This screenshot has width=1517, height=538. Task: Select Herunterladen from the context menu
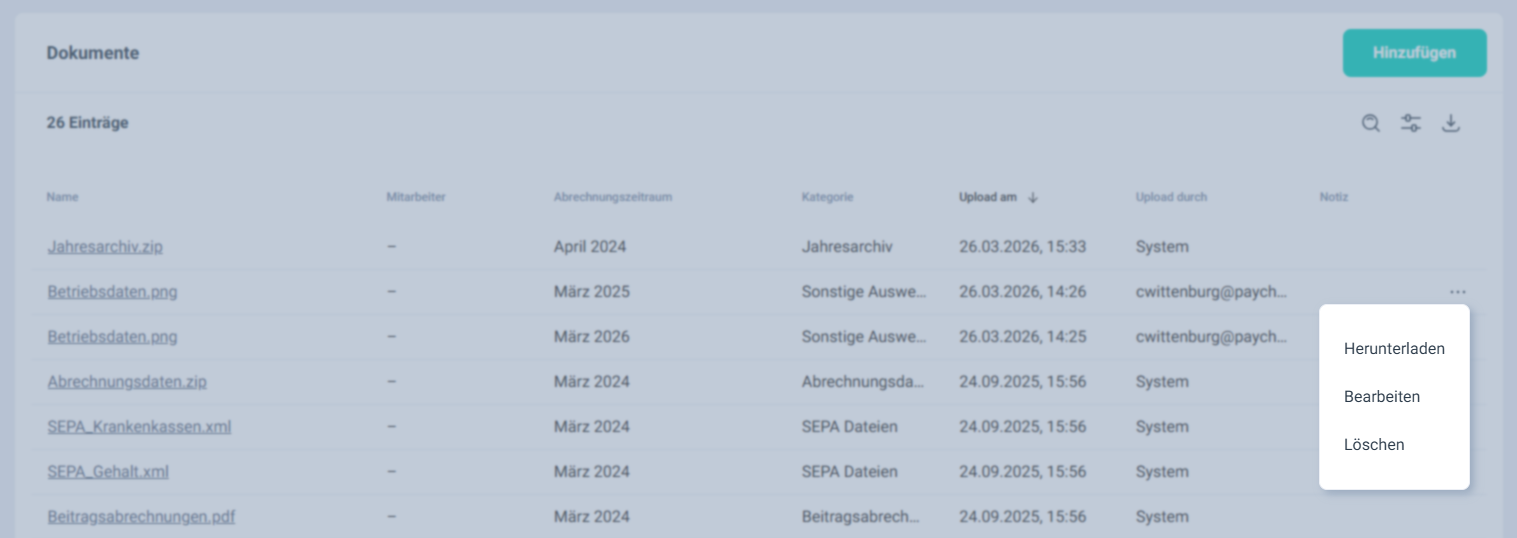coord(1394,349)
